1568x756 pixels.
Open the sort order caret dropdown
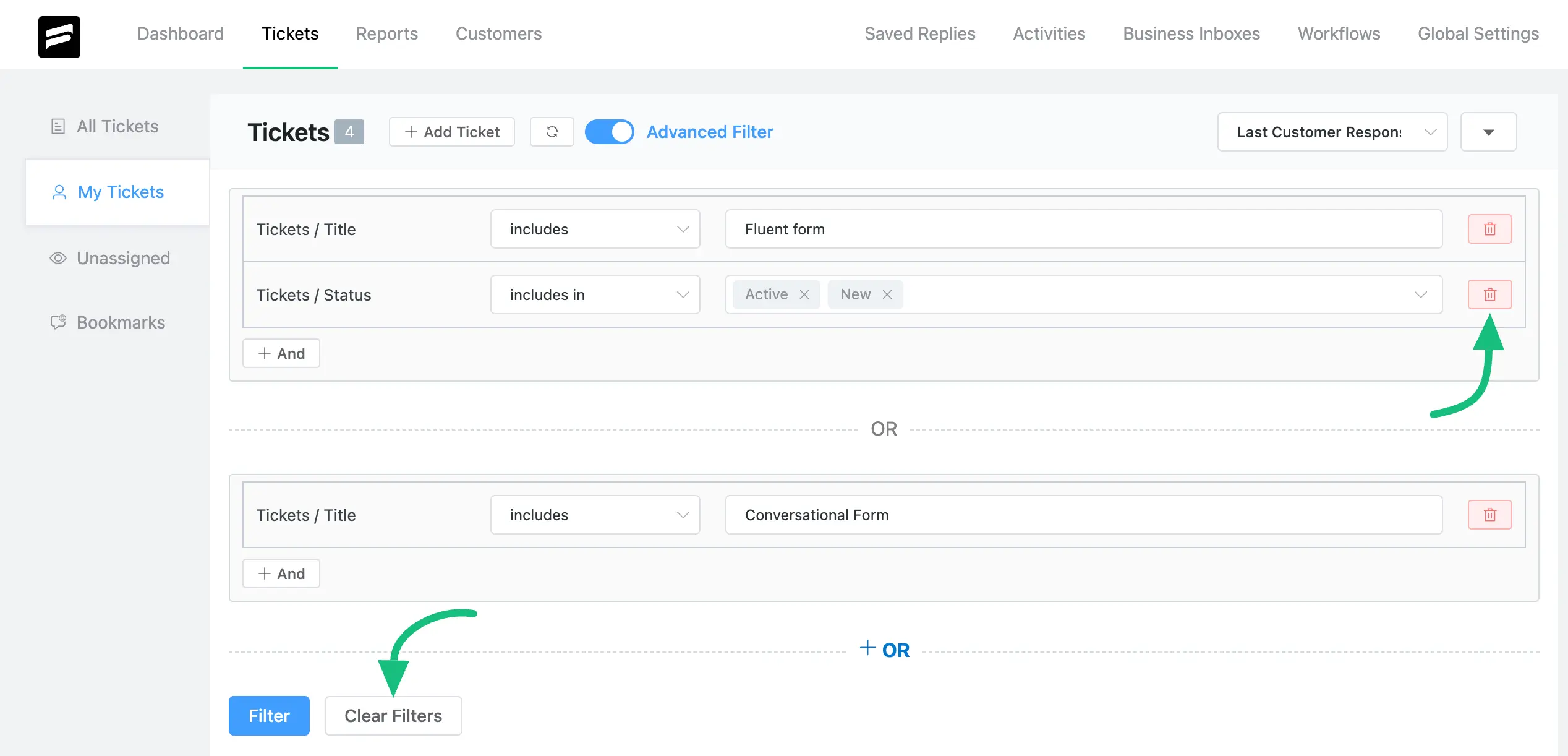(x=1489, y=132)
